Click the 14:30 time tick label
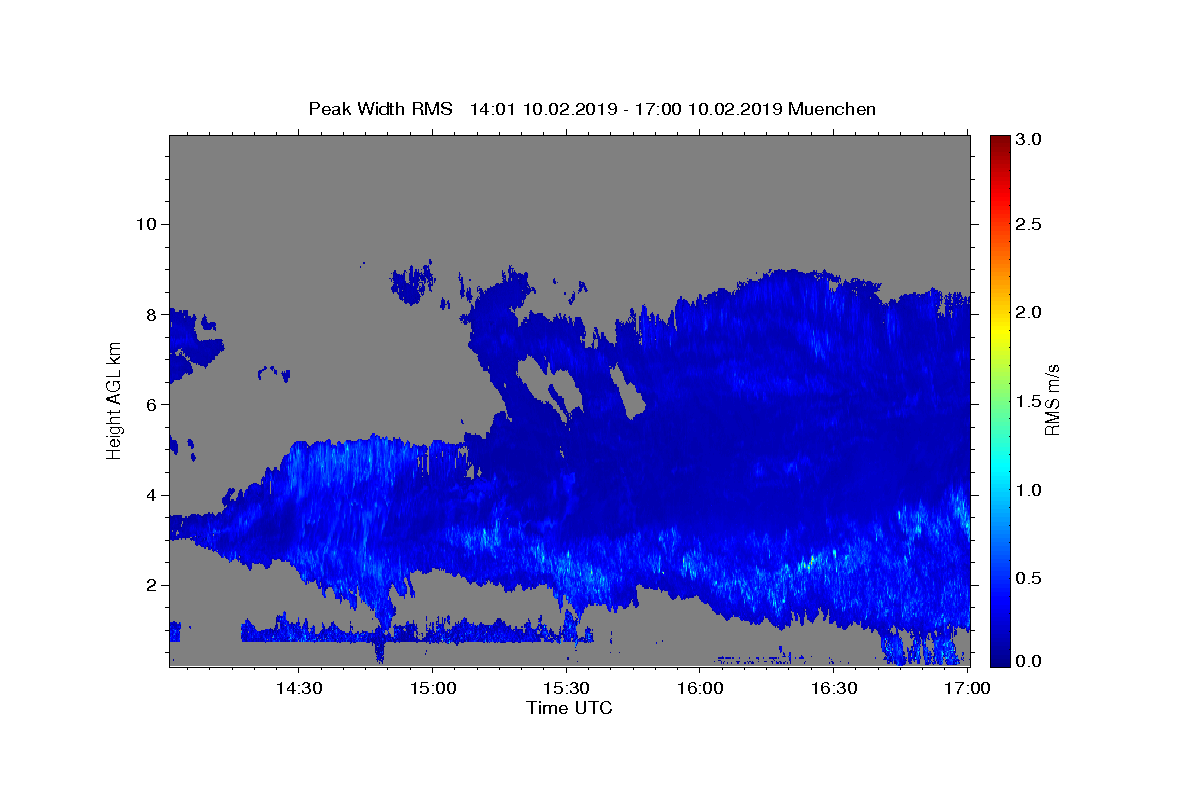The height and width of the screenshot is (800, 1200). click(298, 688)
